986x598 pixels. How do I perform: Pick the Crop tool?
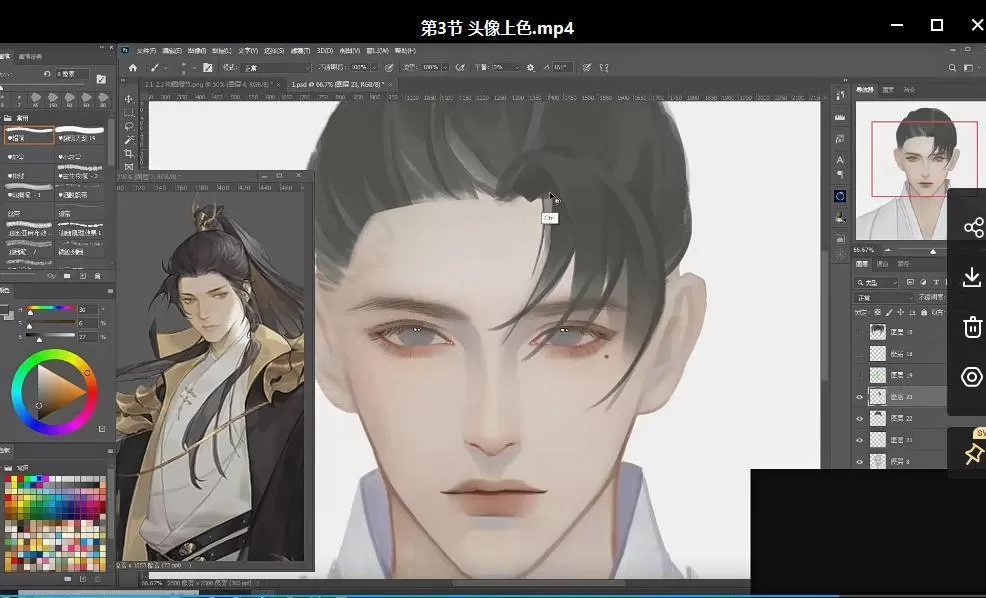pyautogui.click(x=129, y=155)
